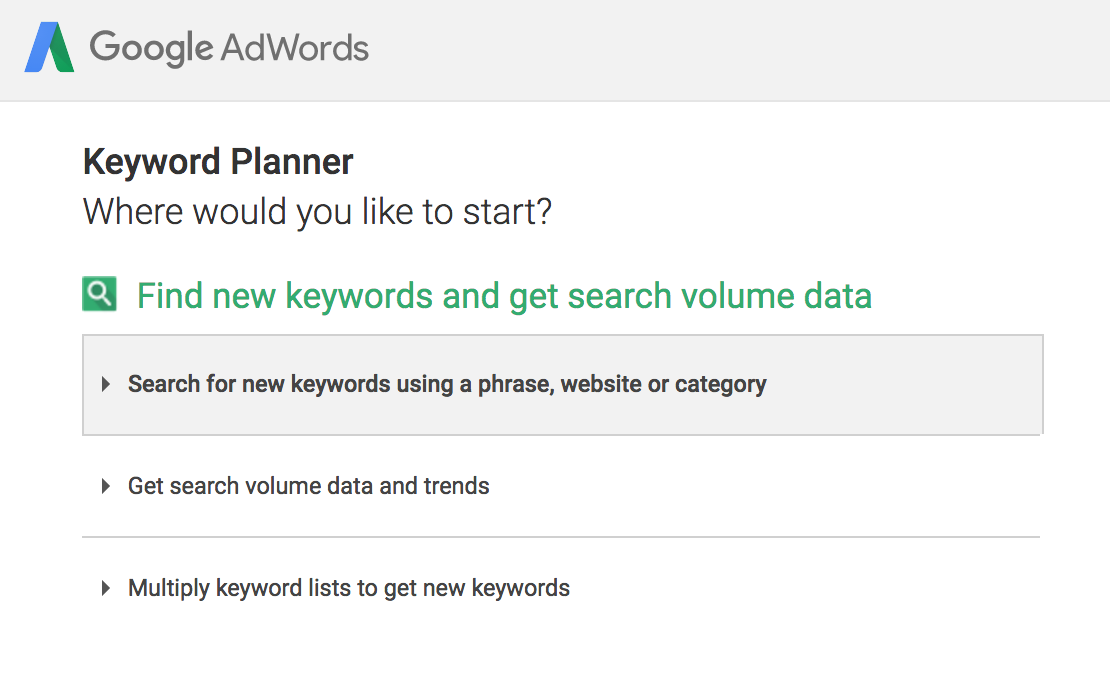Click the word "category" in the first option
The width and height of the screenshot is (1110, 674).
click(x=720, y=385)
